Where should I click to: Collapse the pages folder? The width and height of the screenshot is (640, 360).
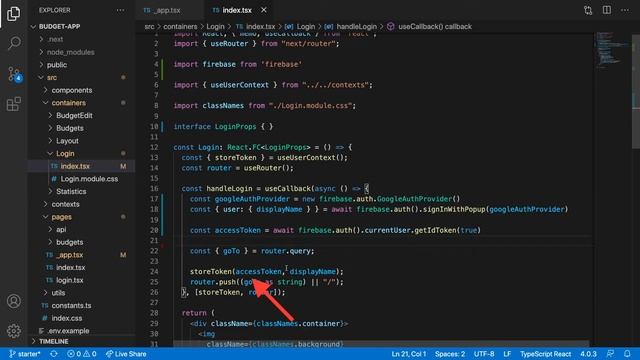pyautogui.click(x=82, y=217)
